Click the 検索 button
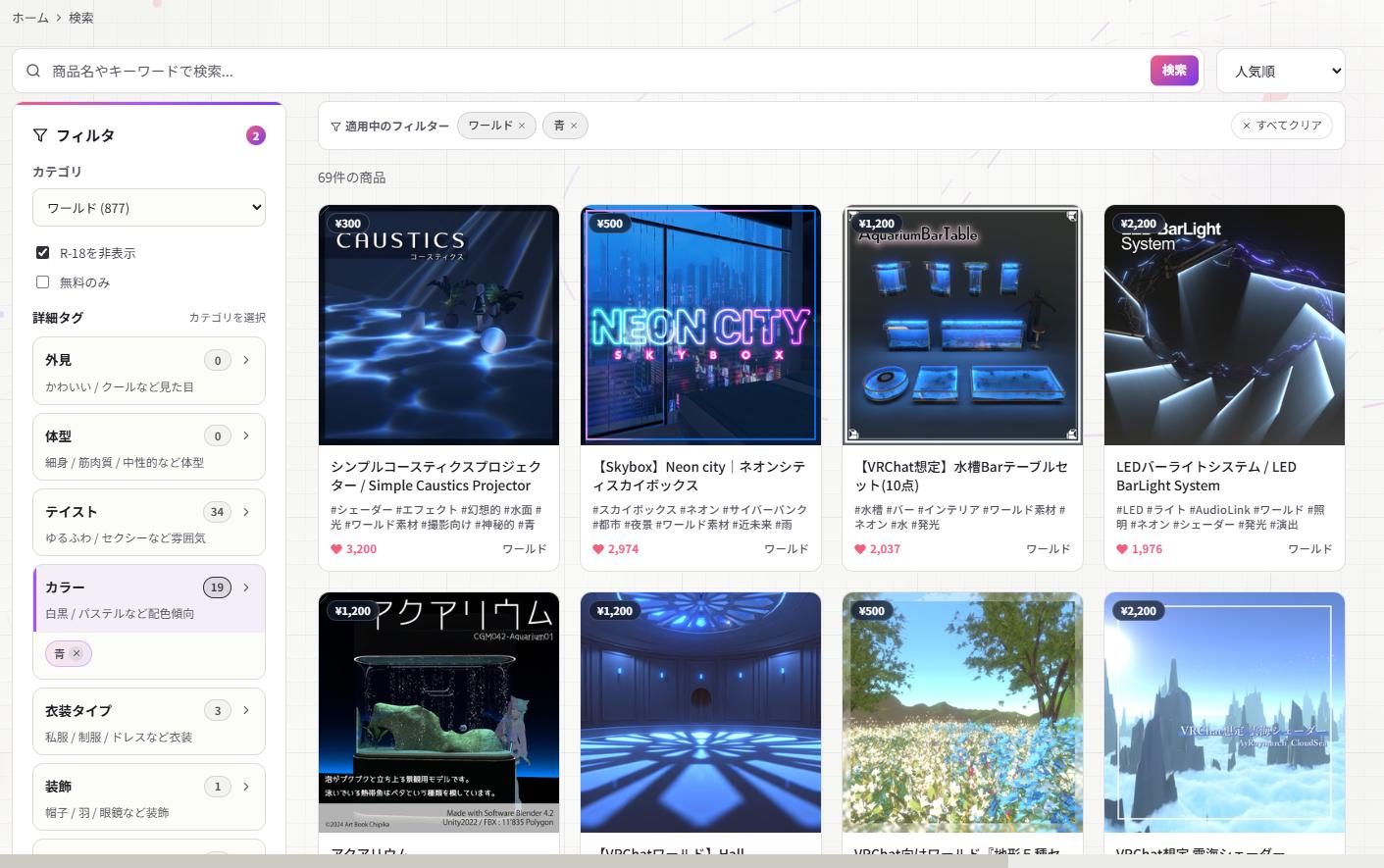Viewport: 1384px width, 868px height. coord(1174,71)
